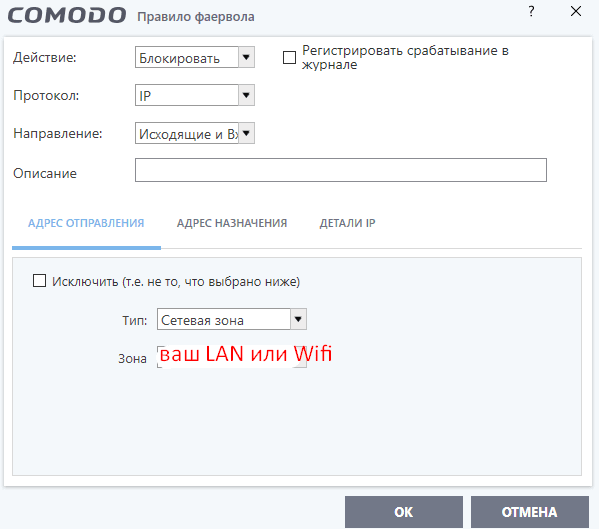The width and height of the screenshot is (599, 529).
Task: Click the IP protocol field
Action: tap(187, 95)
